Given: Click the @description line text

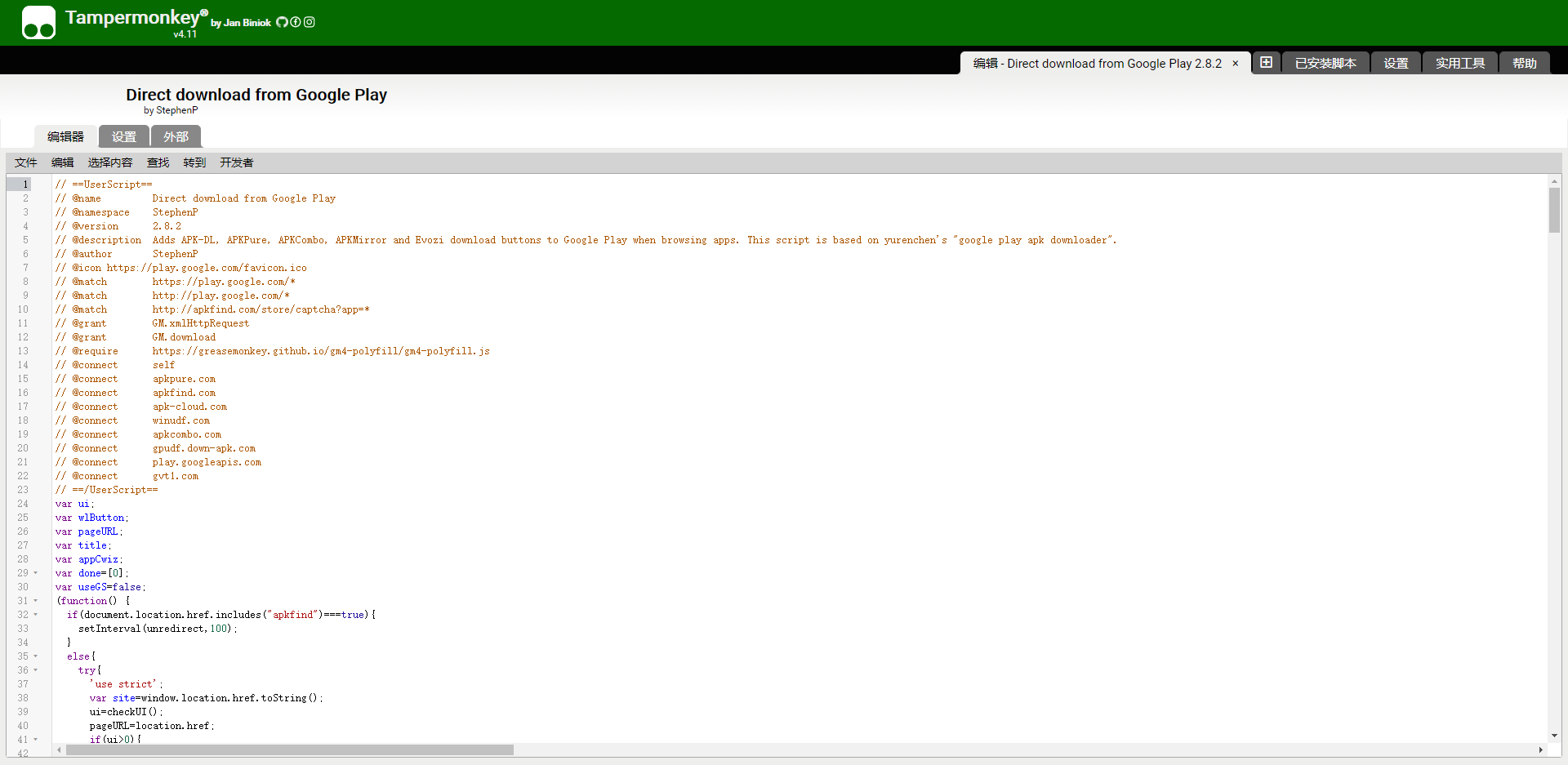Looking at the screenshot, I should tap(586, 240).
